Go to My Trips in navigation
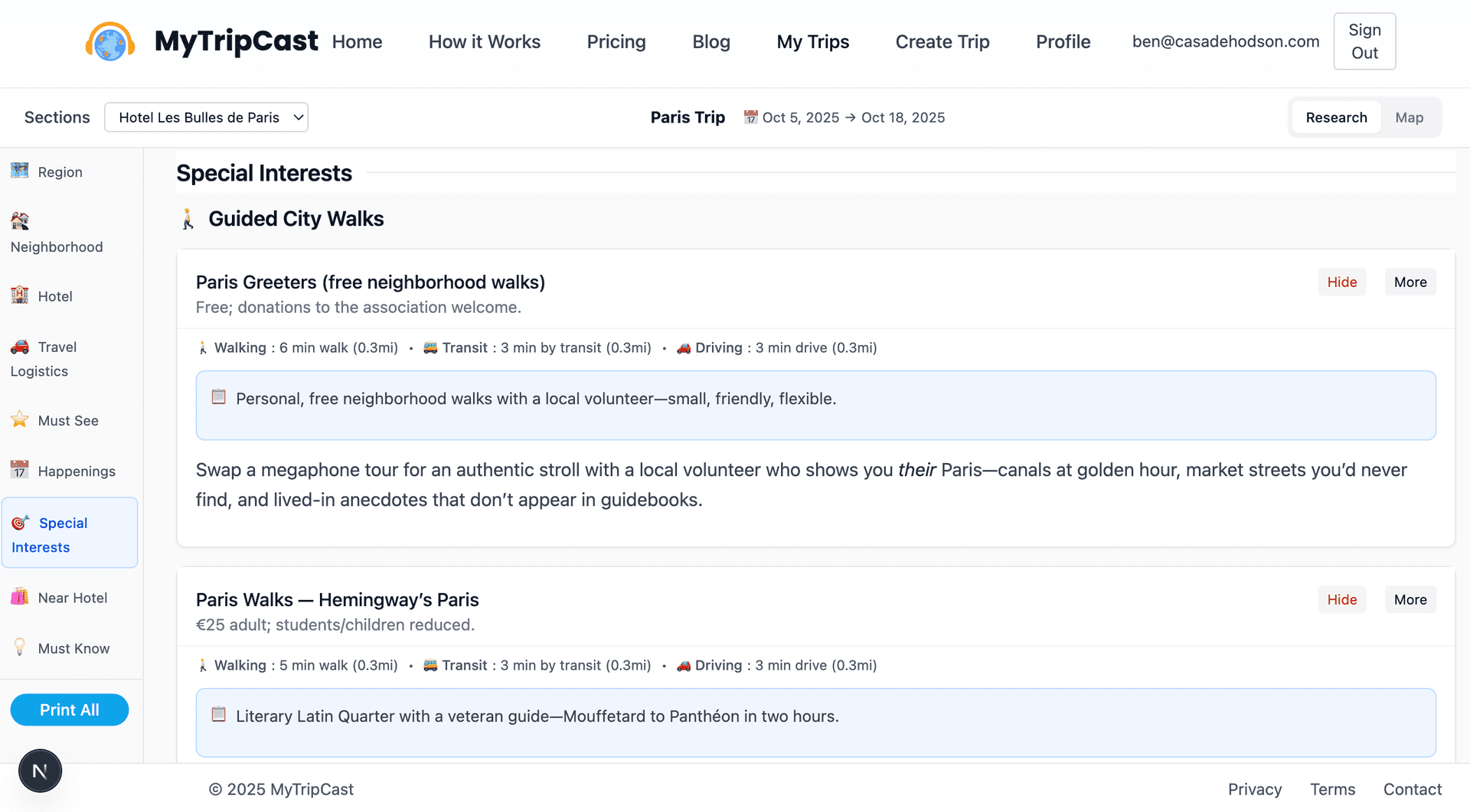This screenshot has height=812, width=1470. click(x=812, y=42)
